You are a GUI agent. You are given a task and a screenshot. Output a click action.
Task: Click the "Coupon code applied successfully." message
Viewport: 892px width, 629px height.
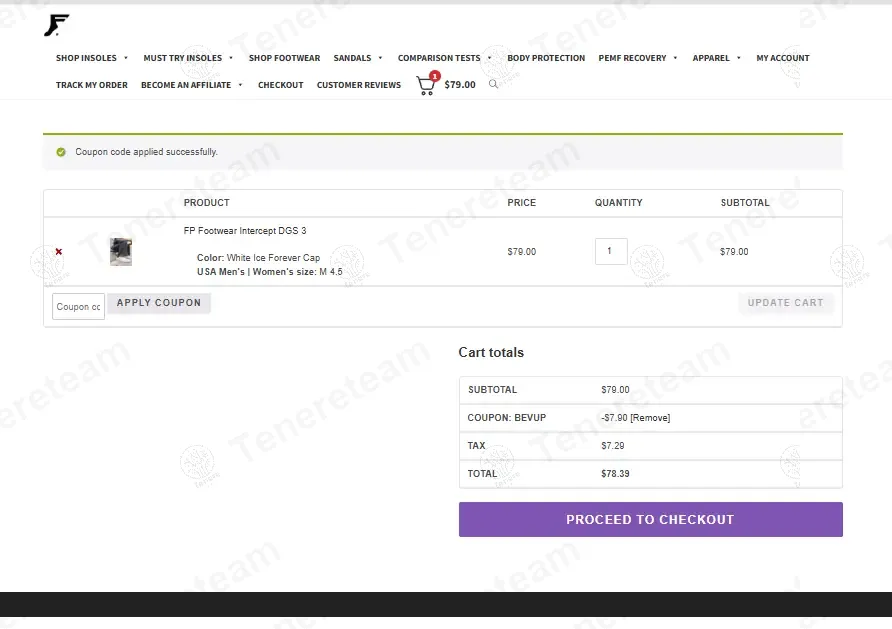[146, 152]
